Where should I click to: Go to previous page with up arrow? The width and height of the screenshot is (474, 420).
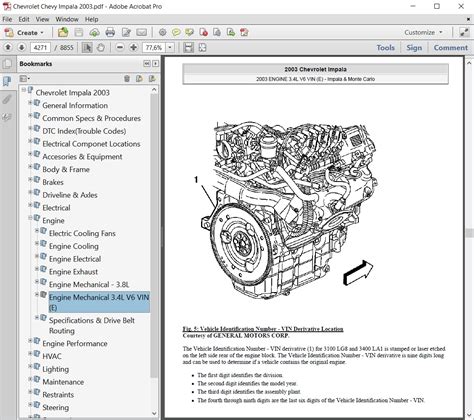coord(8,47)
